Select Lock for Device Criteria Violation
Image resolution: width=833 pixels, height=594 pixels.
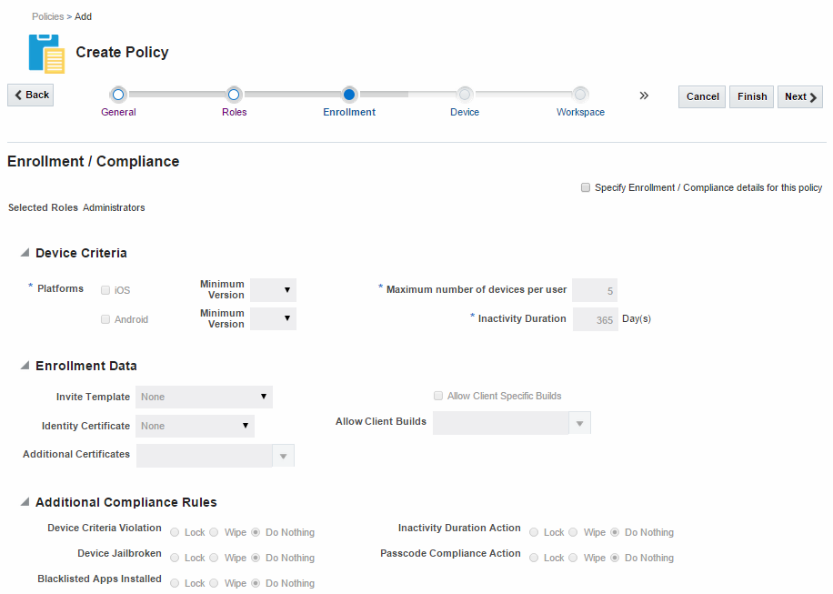tap(174, 532)
